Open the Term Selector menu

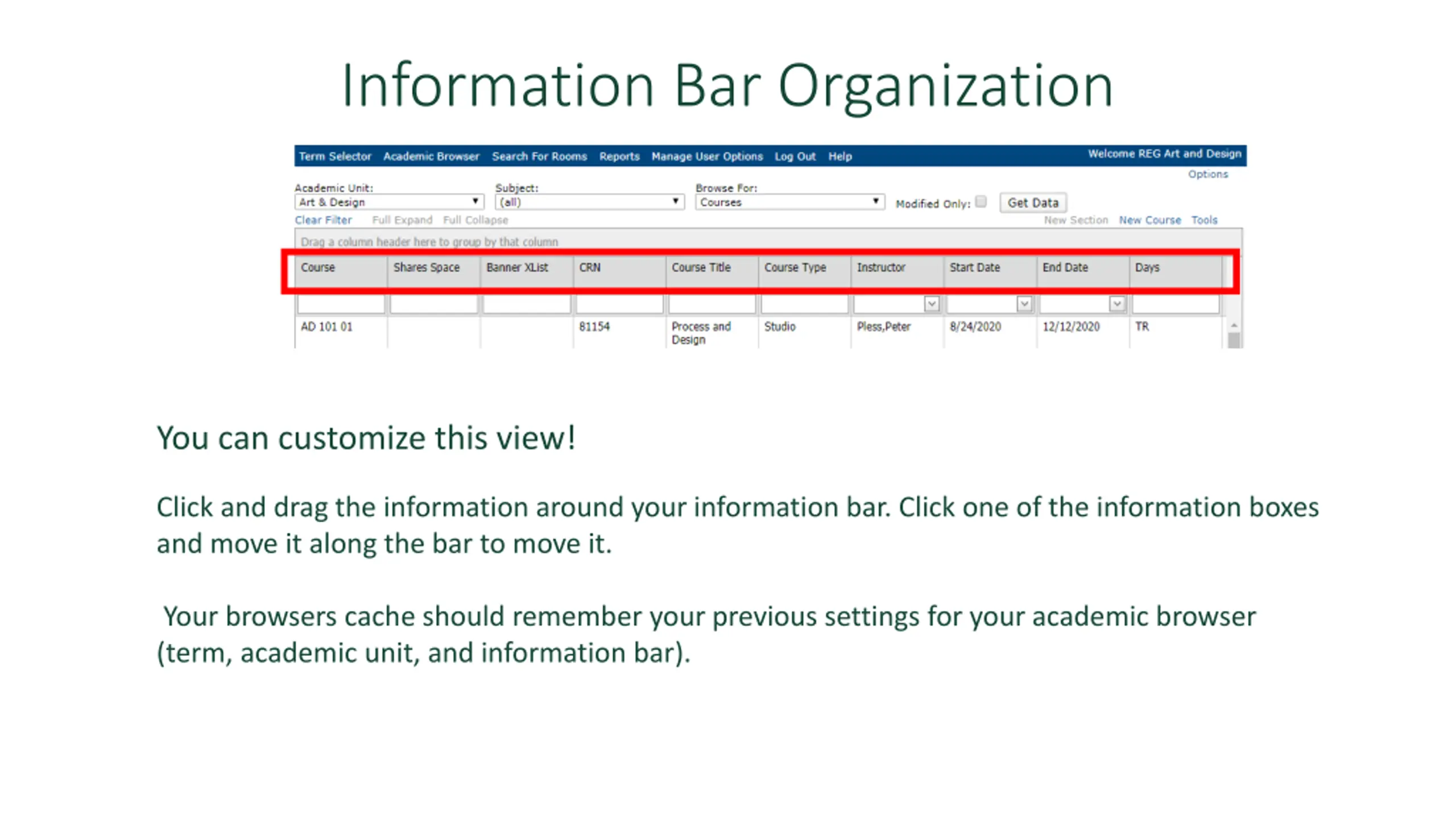[335, 156]
